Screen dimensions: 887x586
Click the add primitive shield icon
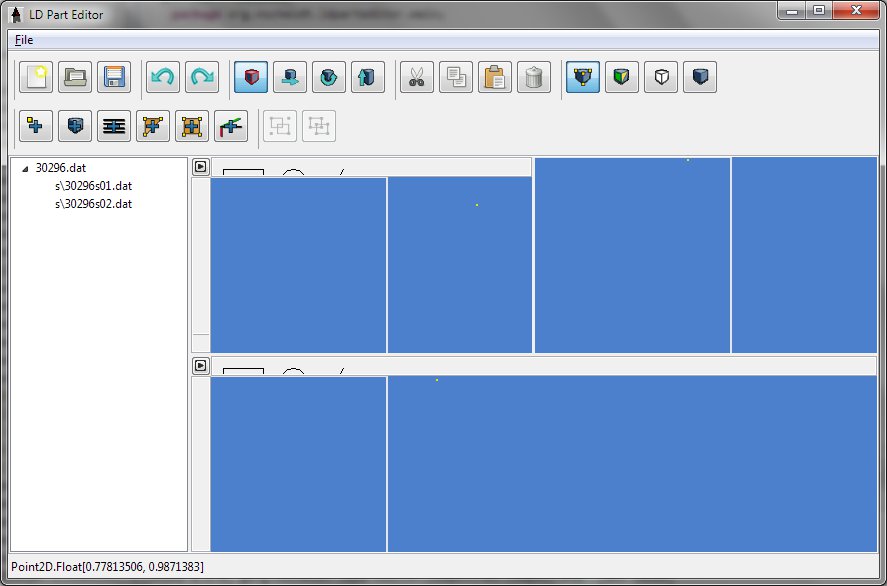[x=75, y=126]
